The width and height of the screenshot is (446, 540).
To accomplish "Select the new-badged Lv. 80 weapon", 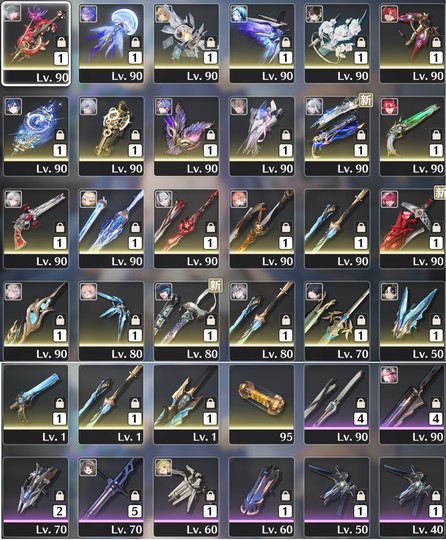I will (x=186, y=321).
